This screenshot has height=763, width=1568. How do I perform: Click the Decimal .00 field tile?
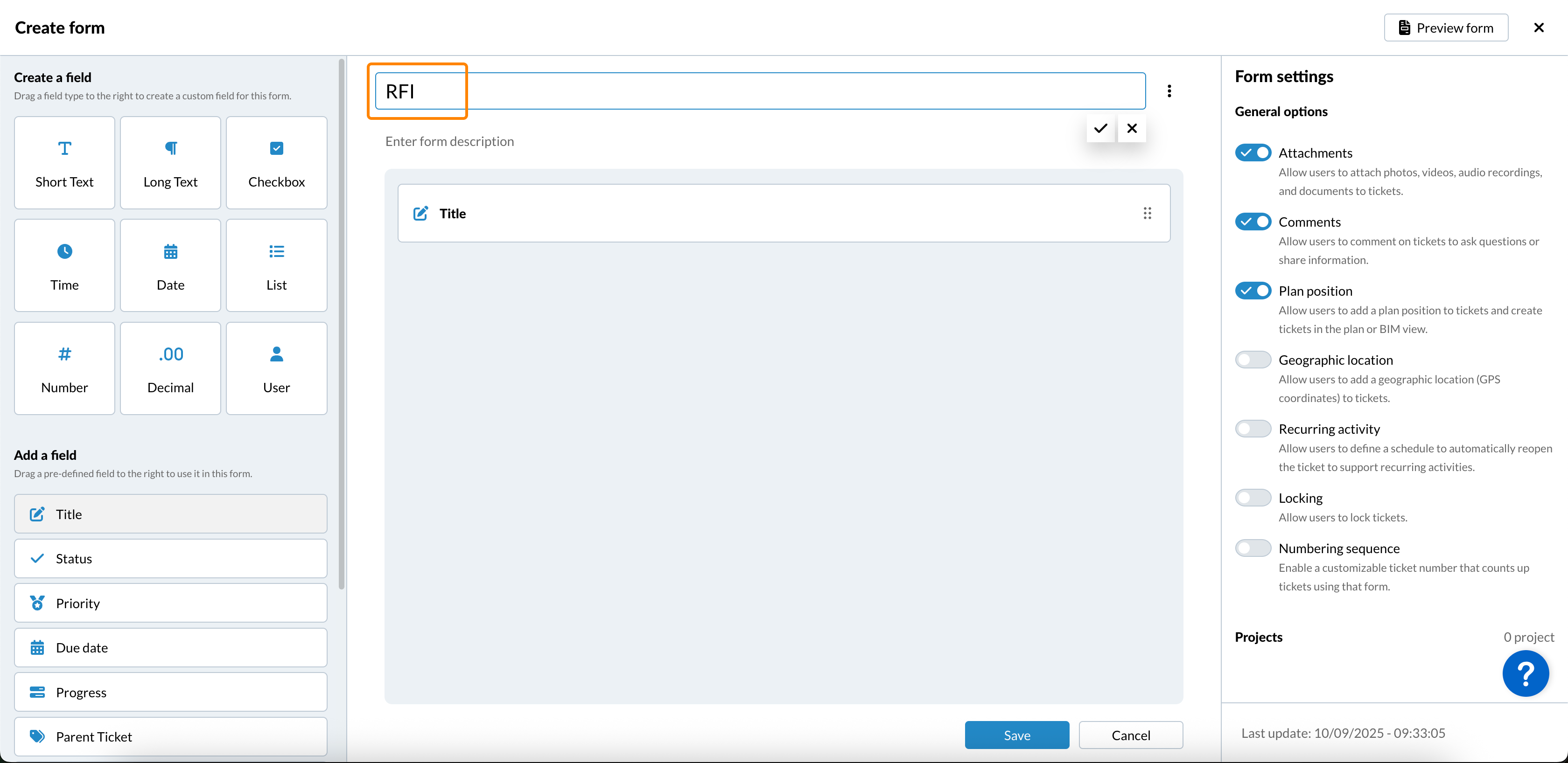(x=170, y=368)
